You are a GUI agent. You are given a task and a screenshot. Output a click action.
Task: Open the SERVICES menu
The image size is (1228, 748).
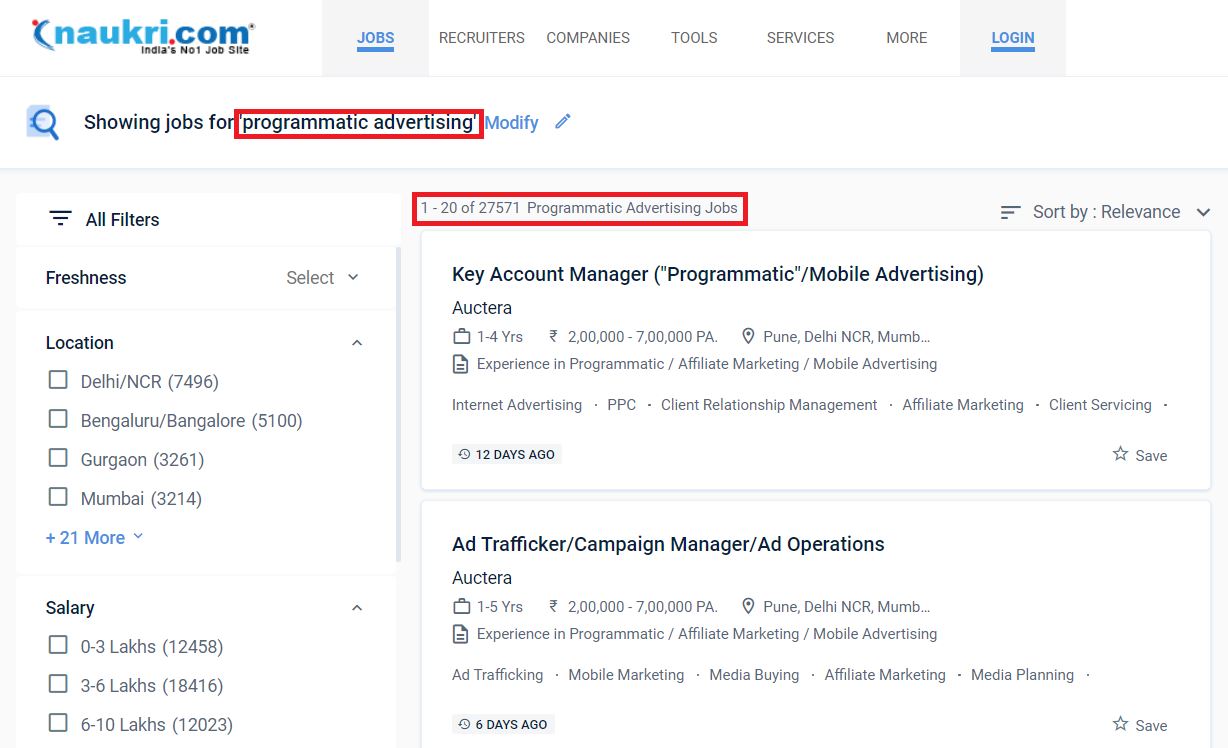[x=800, y=38]
